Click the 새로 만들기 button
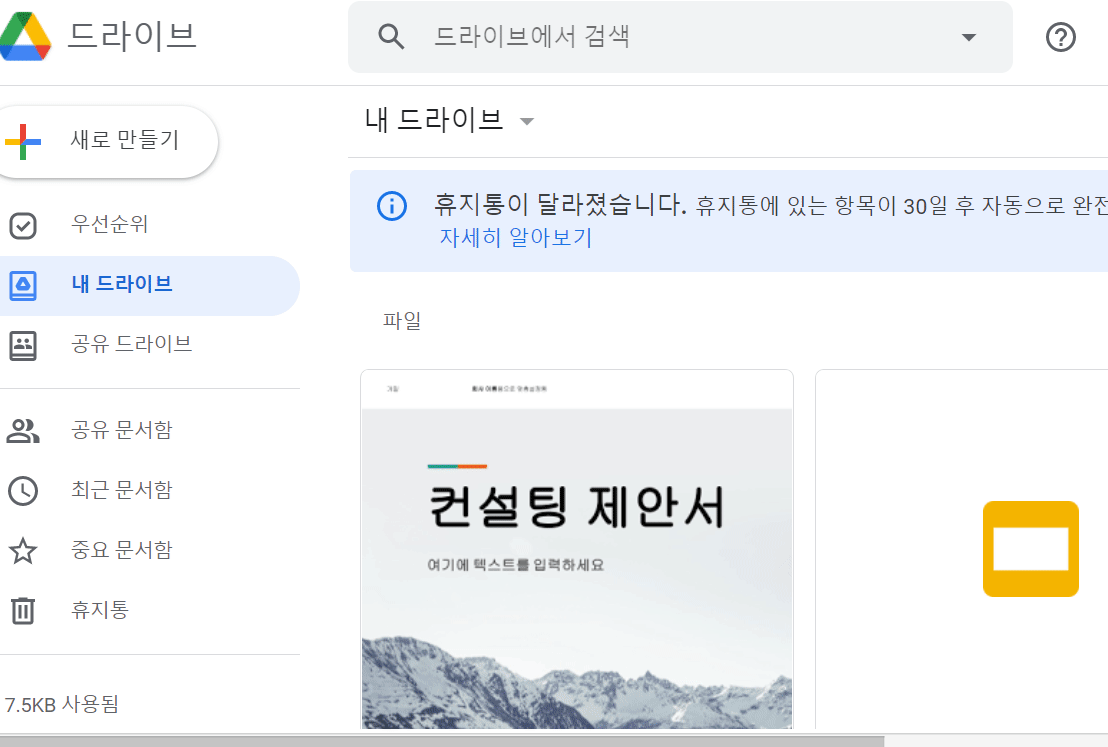Viewport: 1108px width, 747px height. click(108, 141)
